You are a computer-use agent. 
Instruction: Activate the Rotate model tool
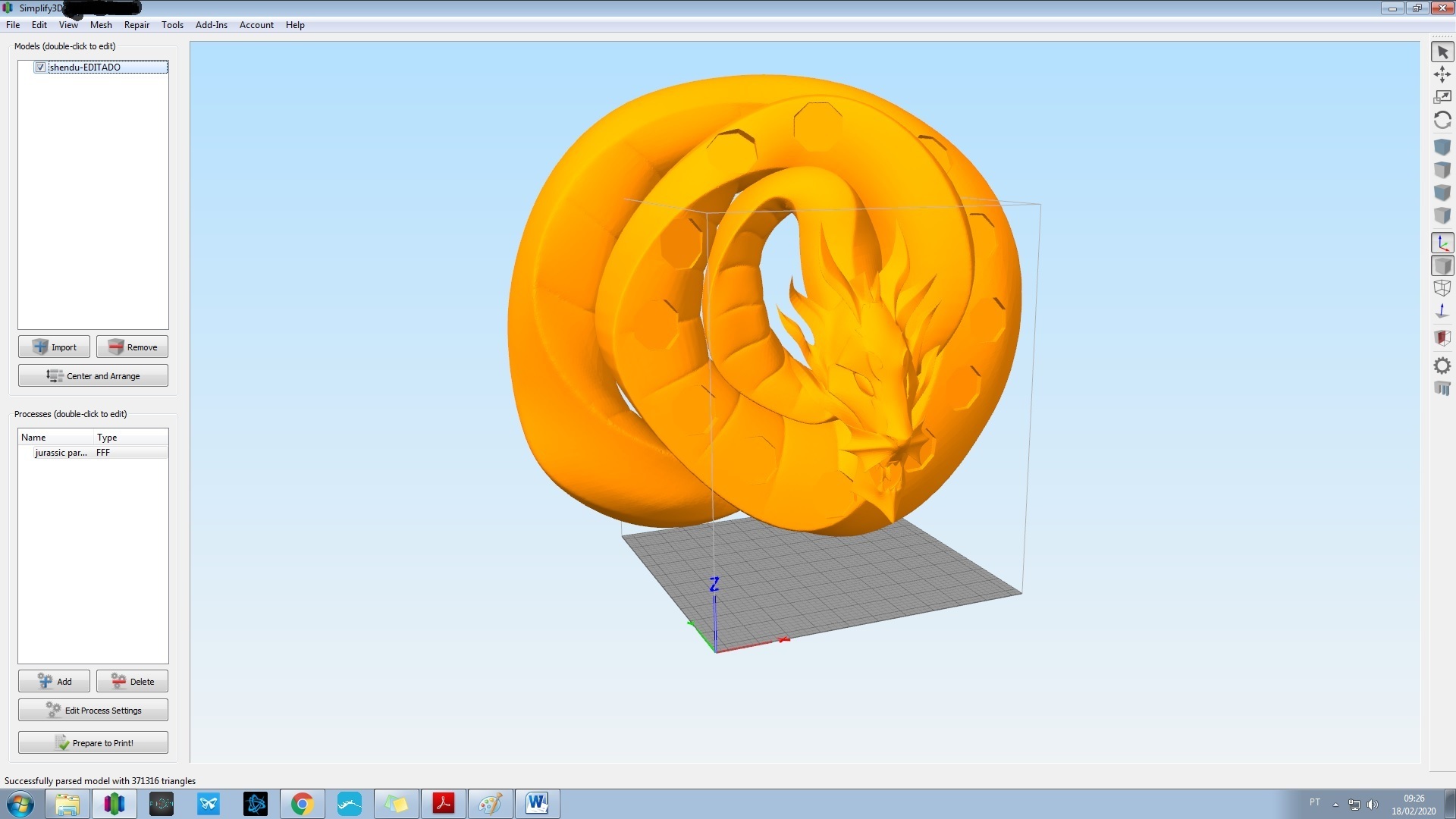[x=1442, y=120]
